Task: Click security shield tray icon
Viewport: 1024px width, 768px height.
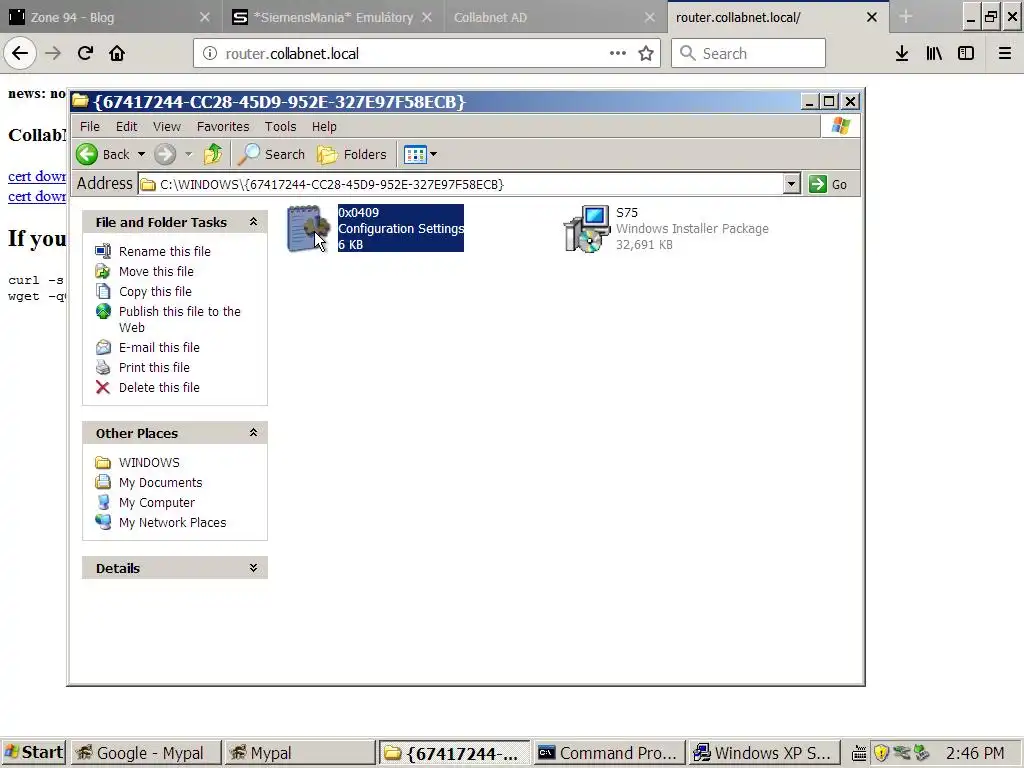Action: tap(881, 753)
